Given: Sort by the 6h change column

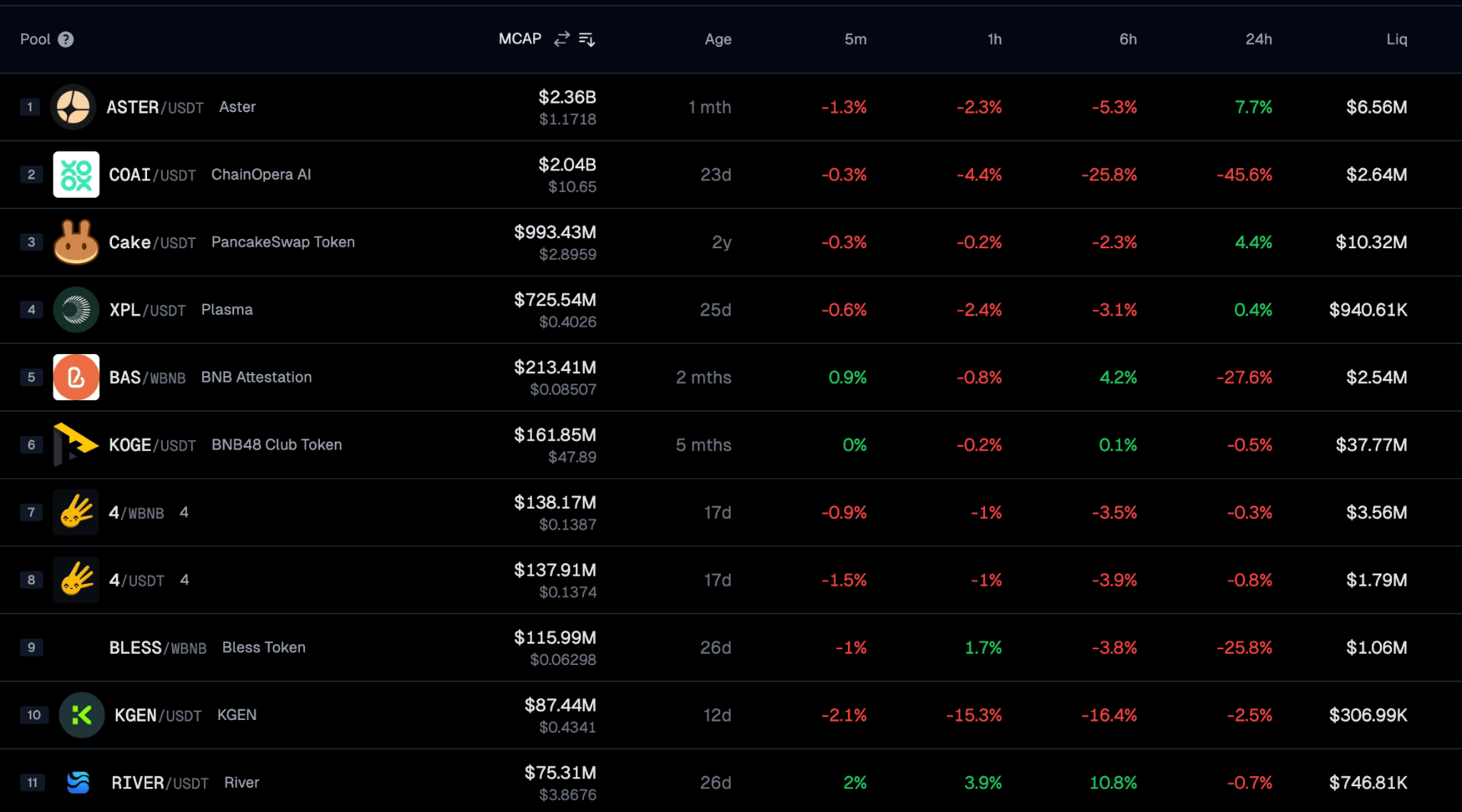Looking at the screenshot, I should [x=1128, y=40].
